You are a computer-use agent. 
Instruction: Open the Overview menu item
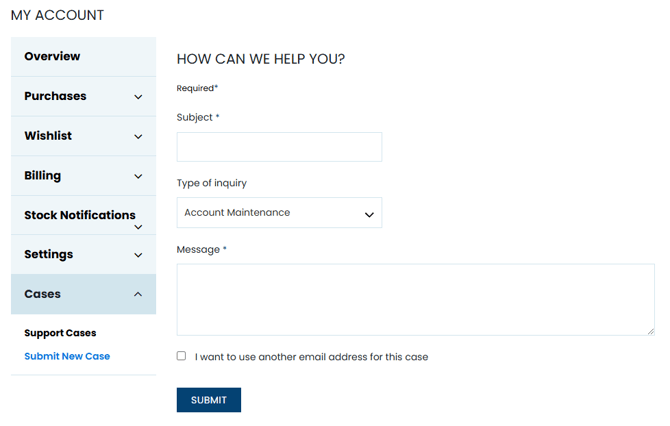(53, 57)
